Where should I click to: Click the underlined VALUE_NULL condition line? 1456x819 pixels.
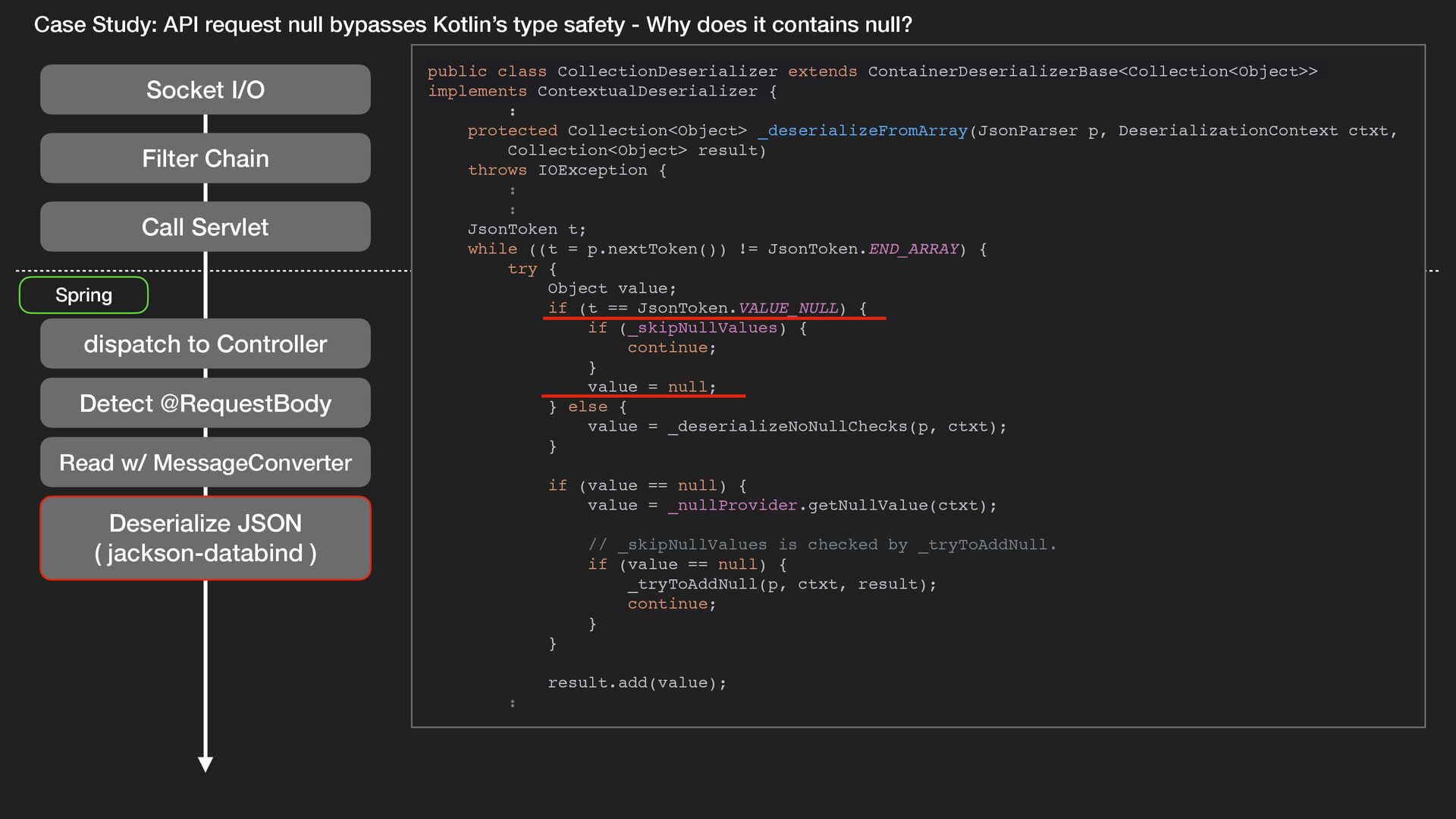point(707,308)
